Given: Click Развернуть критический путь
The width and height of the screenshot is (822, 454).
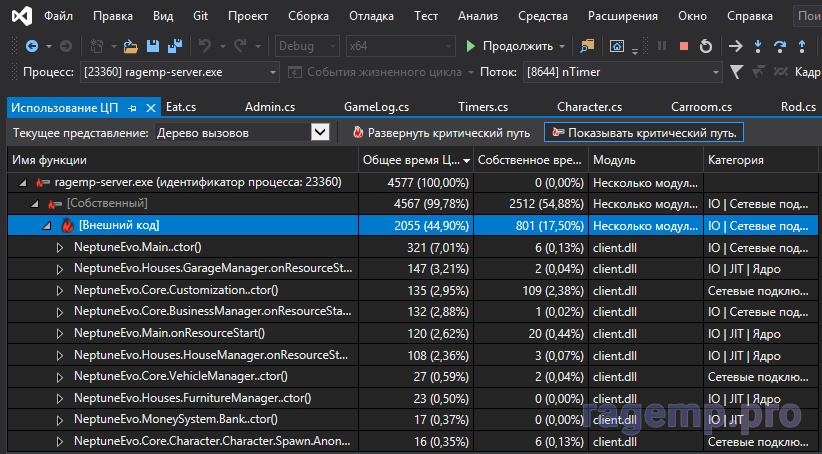Looking at the screenshot, I should pos(441,133).
